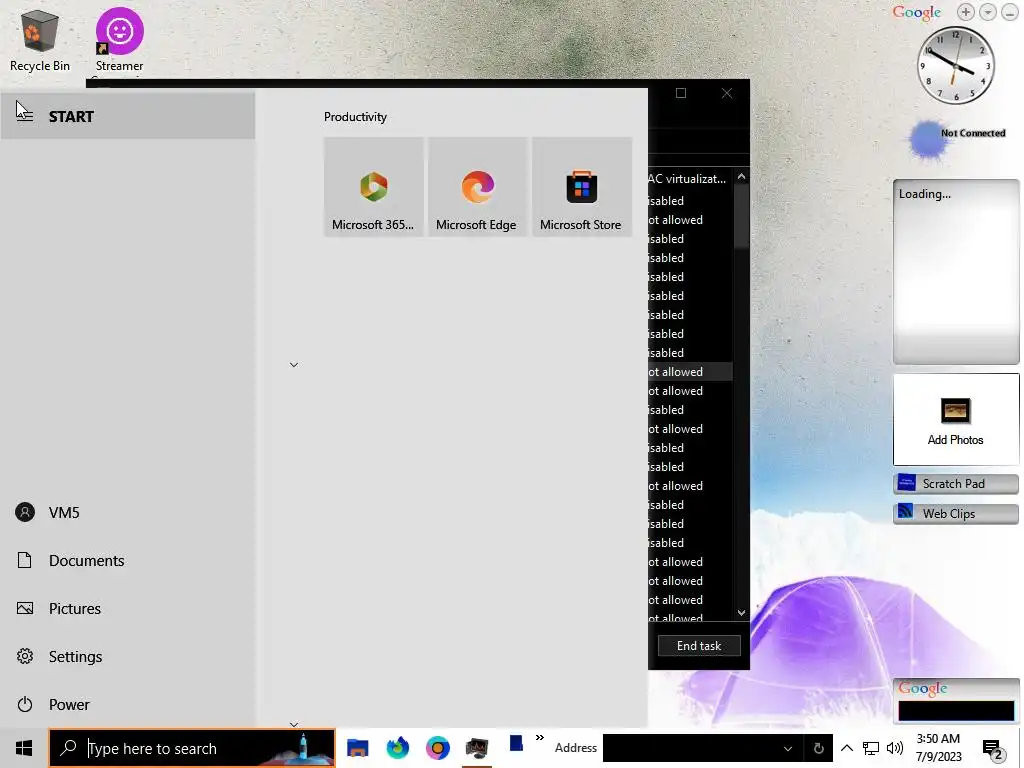Switch to Task Manager on the taskbar
The image size is (1024, 768).
point(477,748)
